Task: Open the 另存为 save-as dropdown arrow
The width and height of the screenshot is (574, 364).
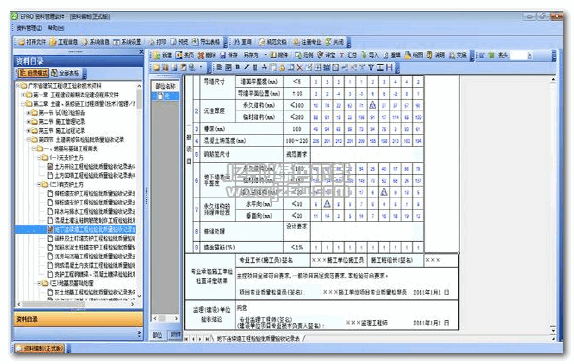Action: click(265, 55)
